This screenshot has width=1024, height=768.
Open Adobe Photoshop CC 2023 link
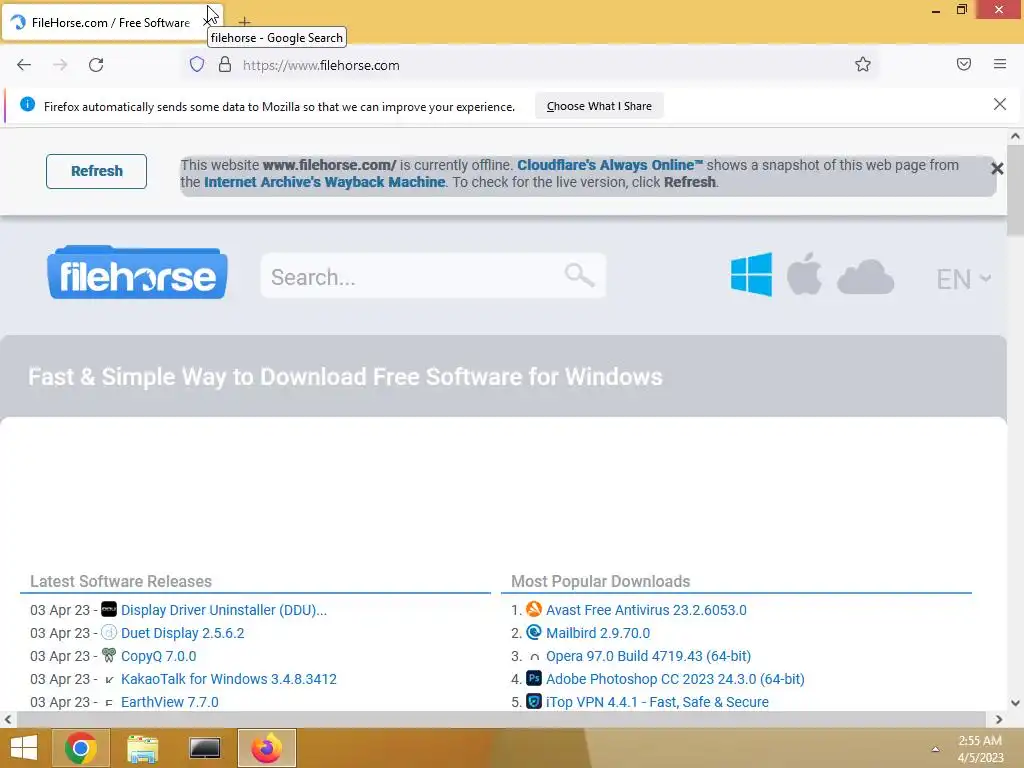click(675, 679)
